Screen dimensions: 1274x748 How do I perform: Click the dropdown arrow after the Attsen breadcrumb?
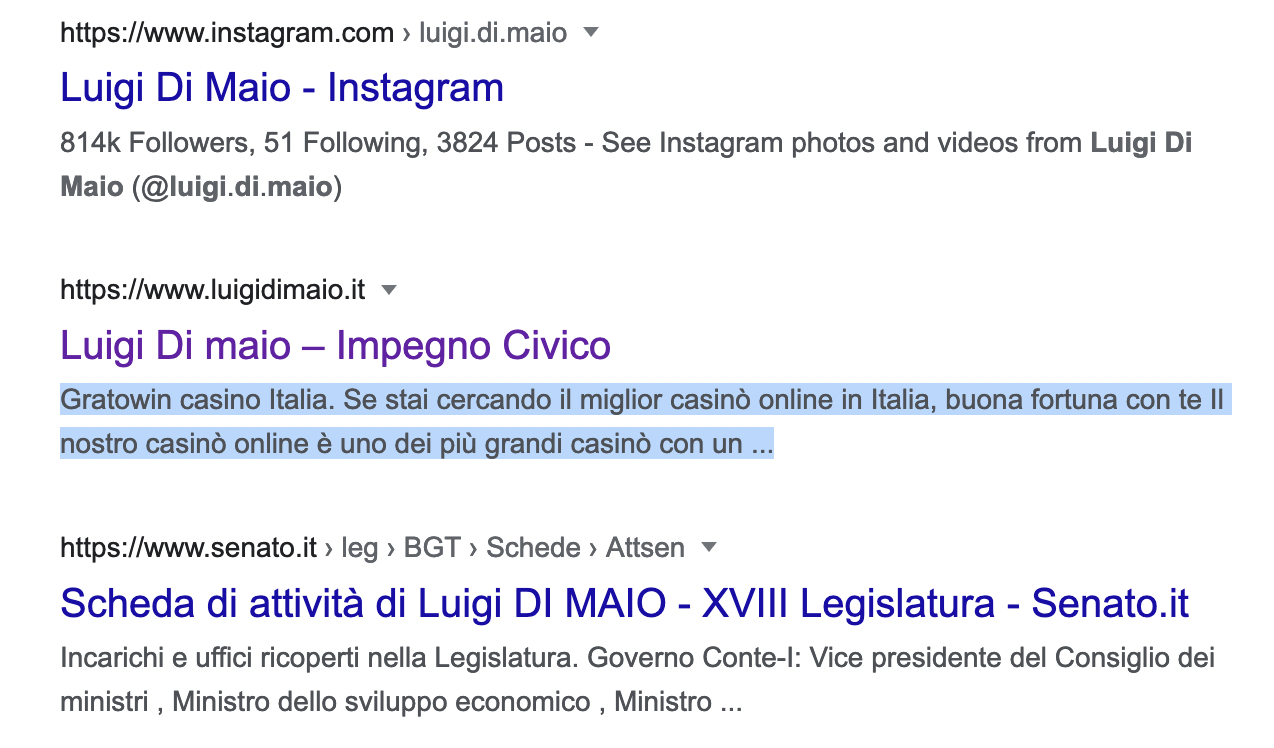pos(709,548)
